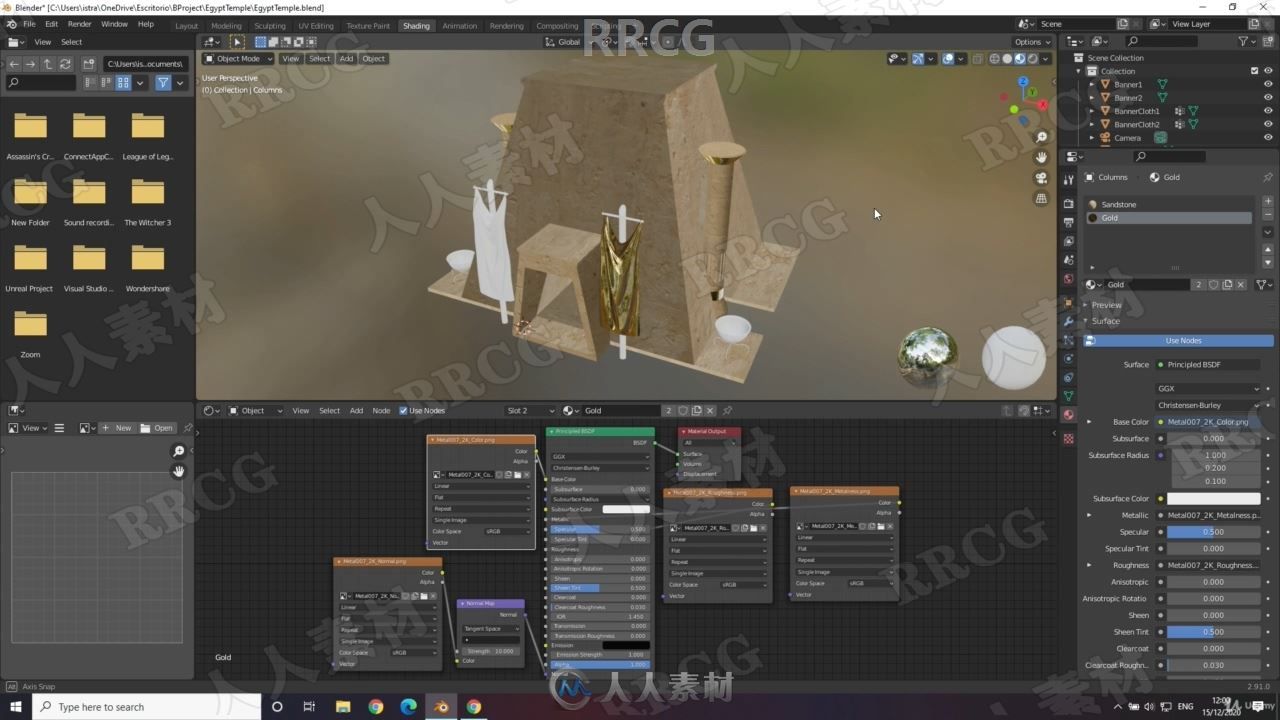Open the Material properties tab

[1068, 414]
